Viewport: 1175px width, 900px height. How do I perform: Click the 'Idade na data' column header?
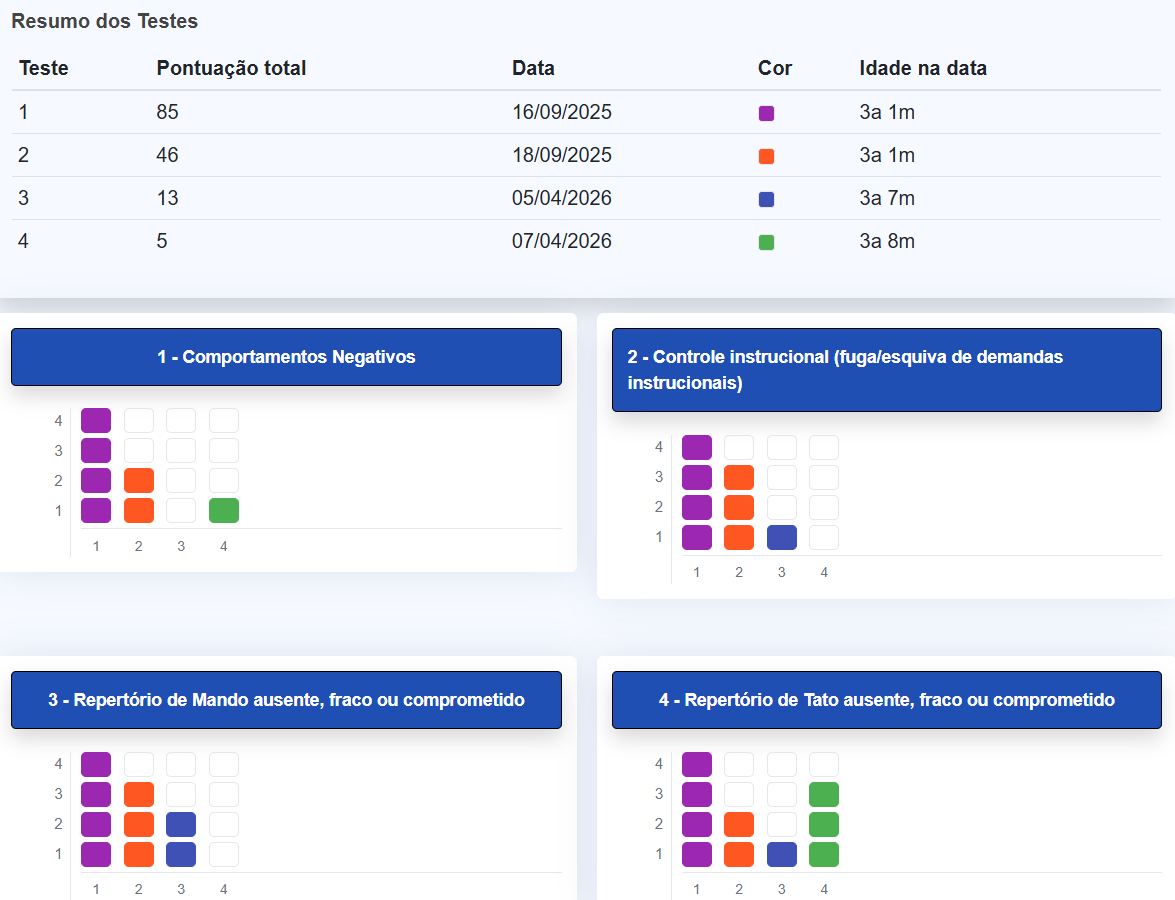point(922,68)
